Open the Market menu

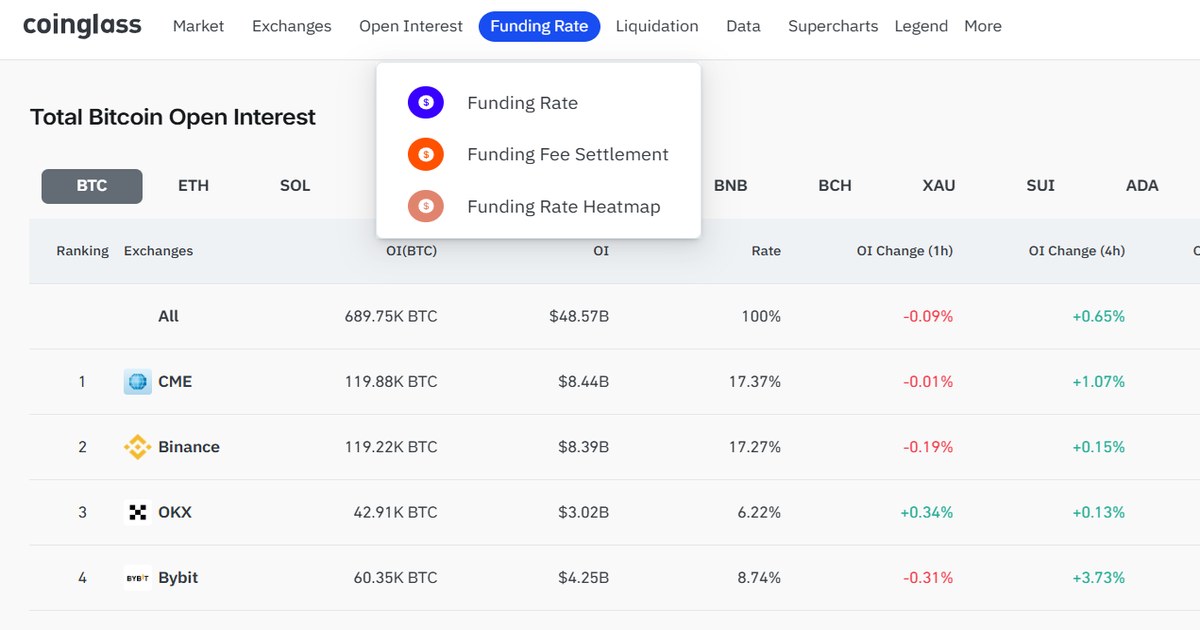tap(198, 26)
